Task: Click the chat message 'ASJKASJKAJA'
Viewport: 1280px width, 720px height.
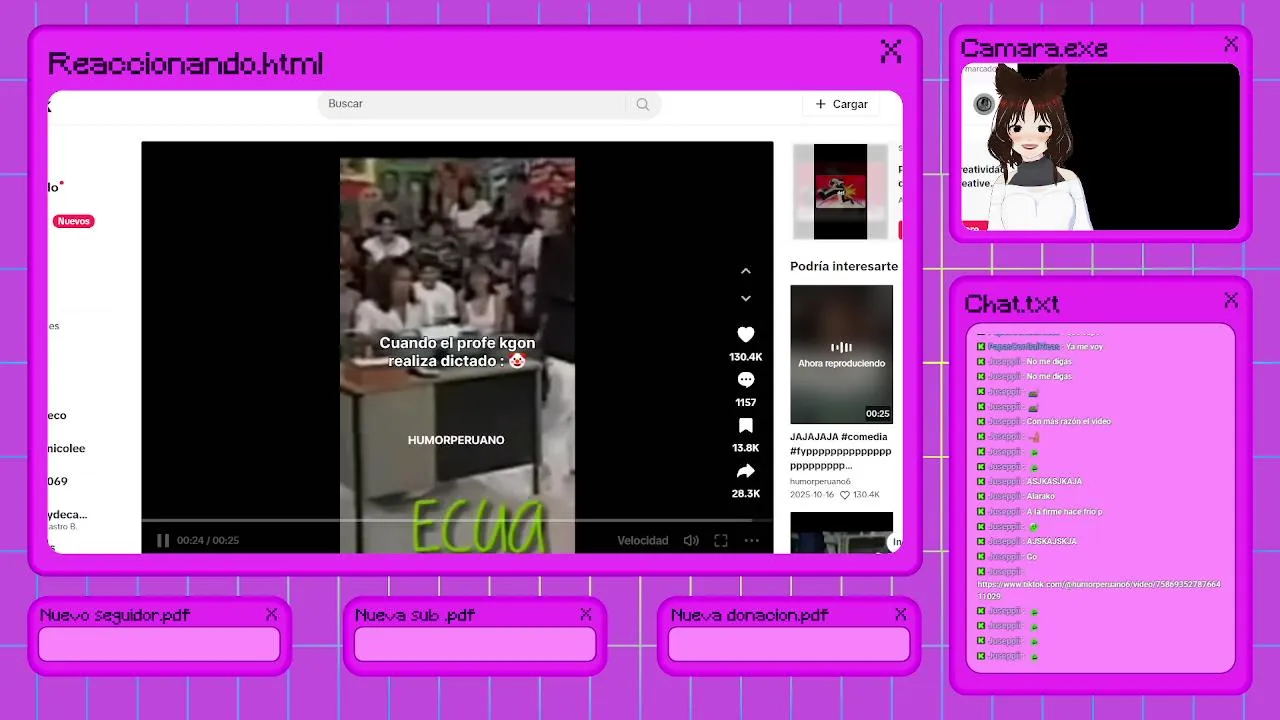Action: coord(1054,482)
